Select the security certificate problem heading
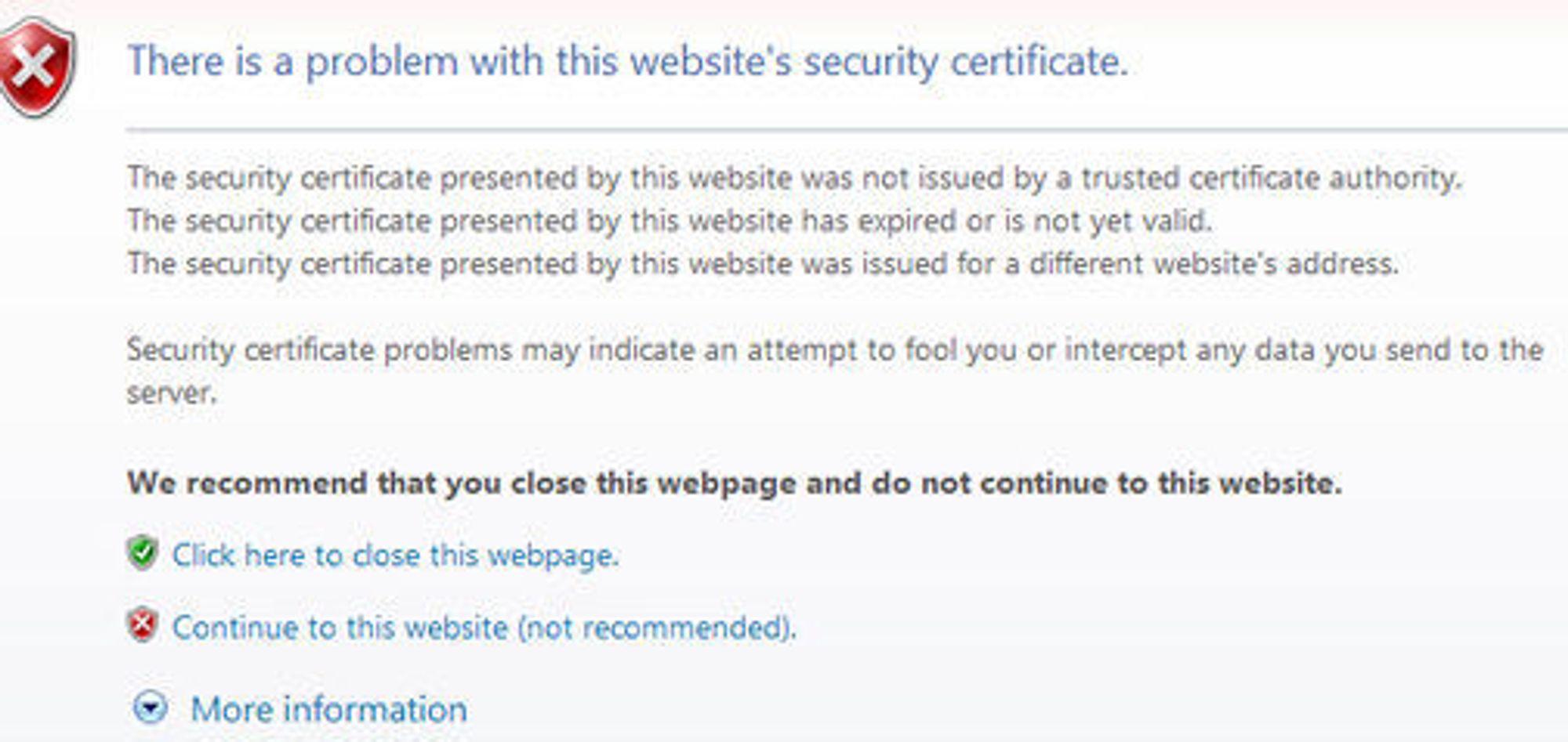The height and width of the screenshot is (742, 1568). pyautogui.click(x=628, y=61)
